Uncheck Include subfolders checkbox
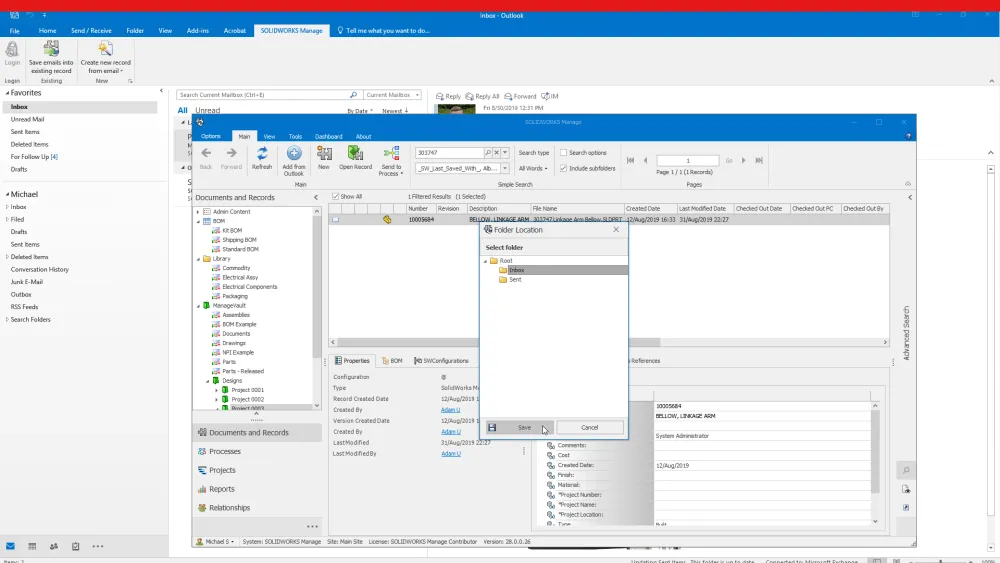 pos(563,168)
